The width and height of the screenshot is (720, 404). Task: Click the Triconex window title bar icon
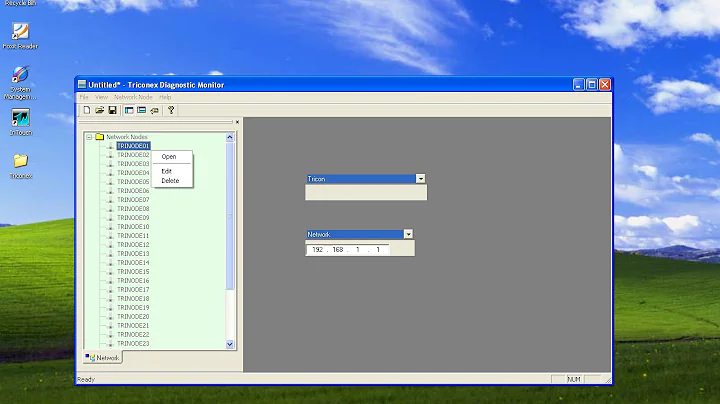click(x=82, y=84)
